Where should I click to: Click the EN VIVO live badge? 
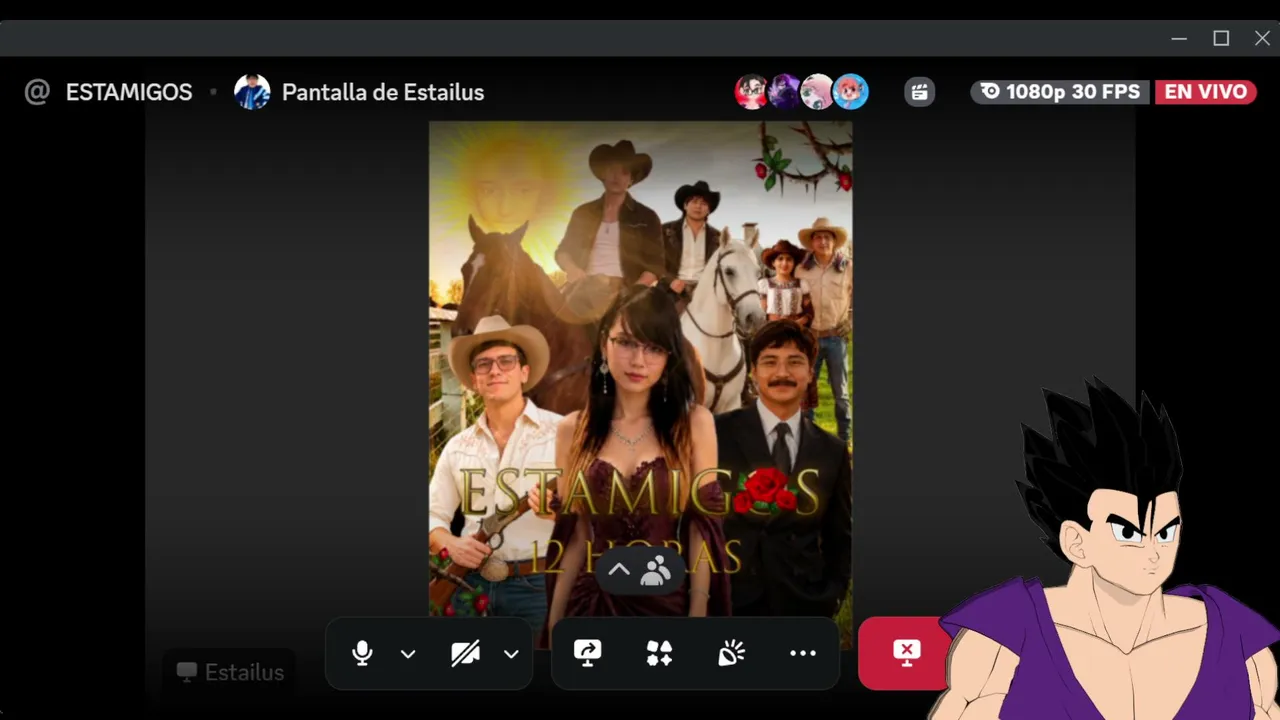(x=1205, y=92)
